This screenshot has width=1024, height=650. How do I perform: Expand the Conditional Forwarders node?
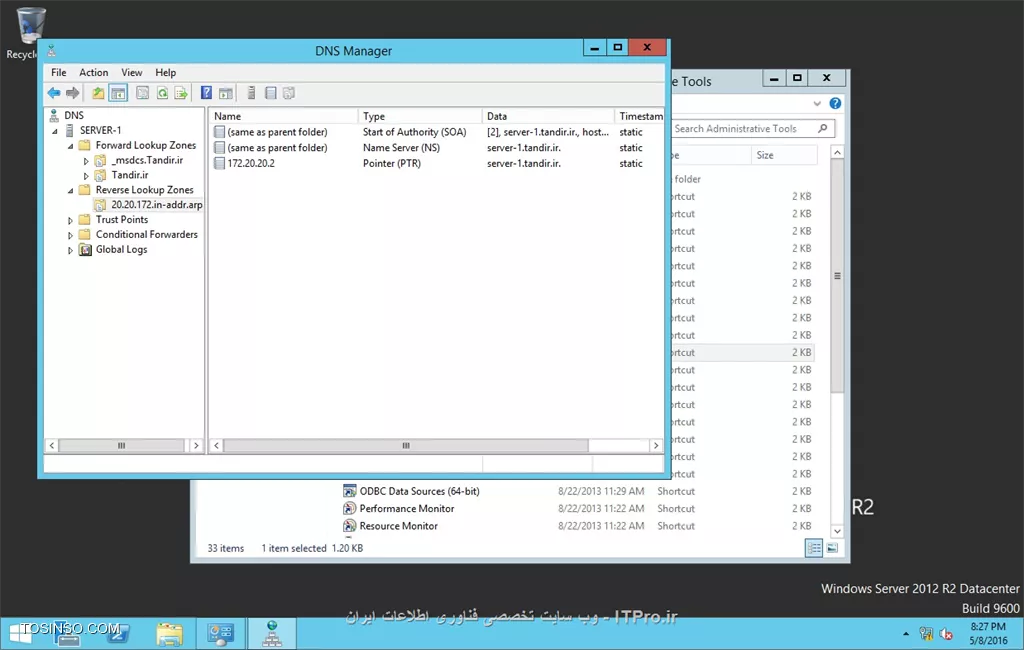point(71,235)
